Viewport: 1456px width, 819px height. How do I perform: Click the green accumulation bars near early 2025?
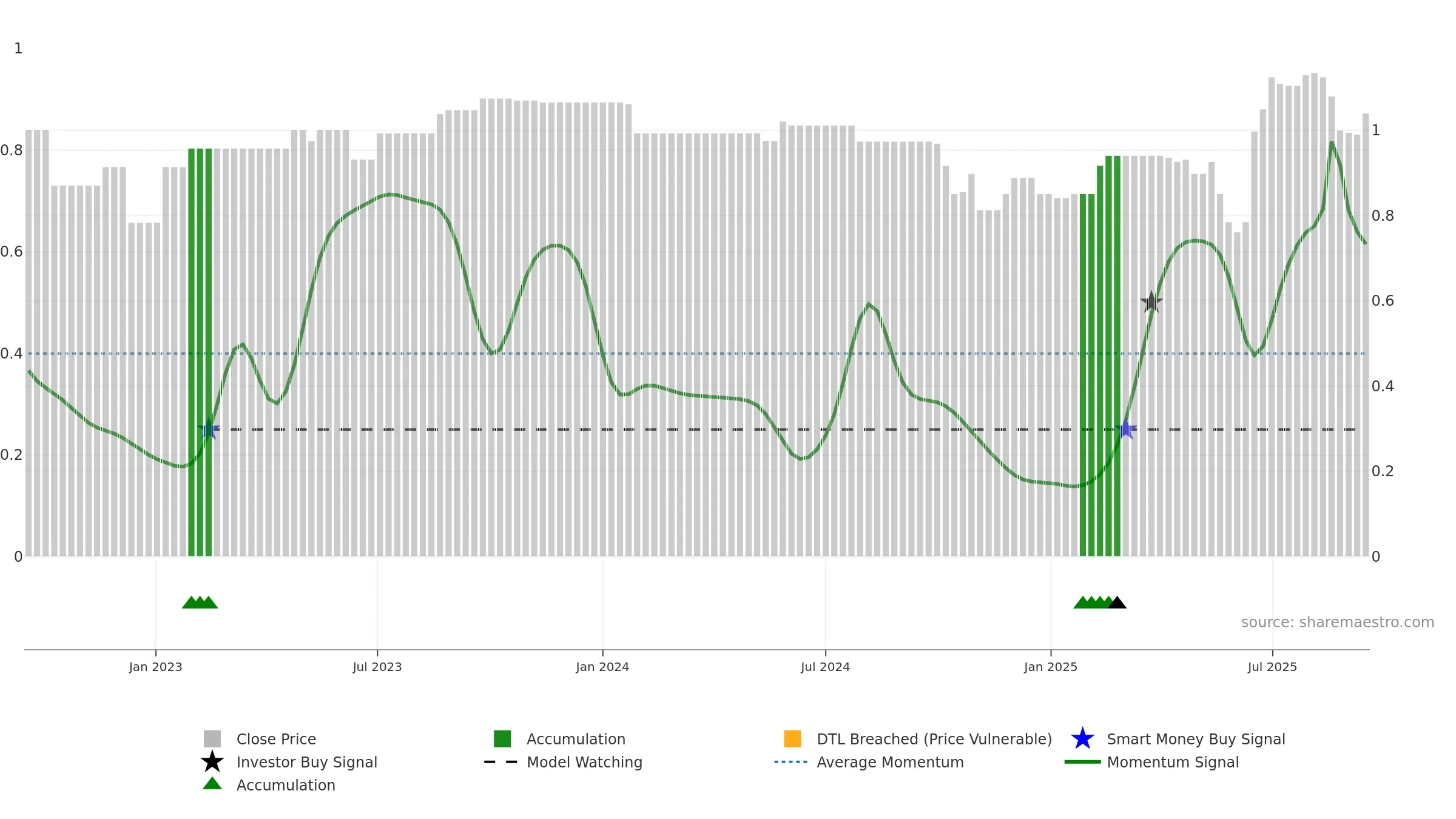(x=1100, y=356)
